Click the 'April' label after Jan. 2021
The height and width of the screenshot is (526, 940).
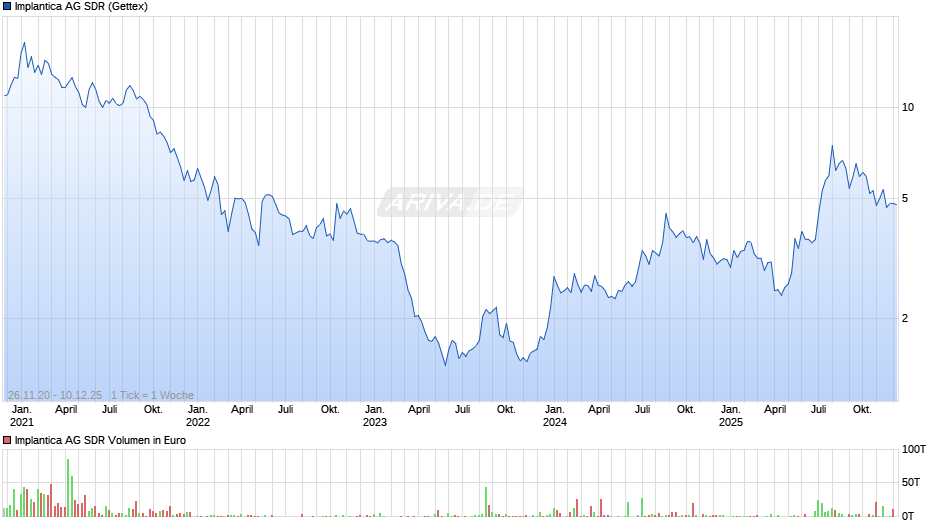66,410
